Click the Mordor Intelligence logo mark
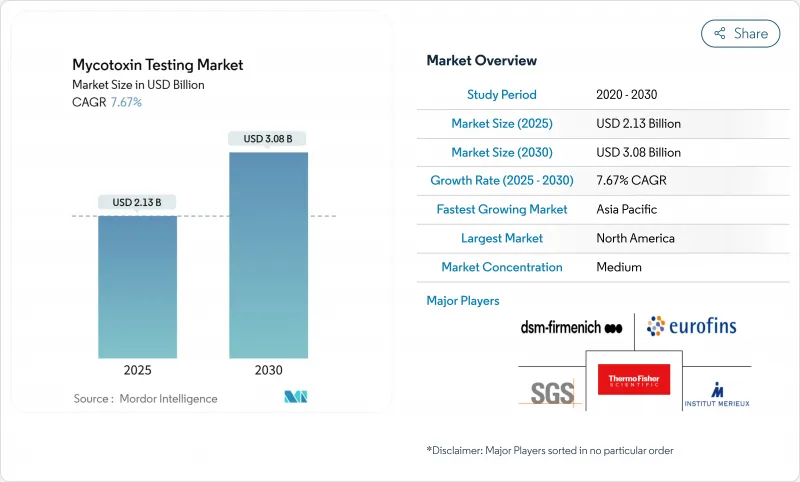800x482 pixels. 295,398
